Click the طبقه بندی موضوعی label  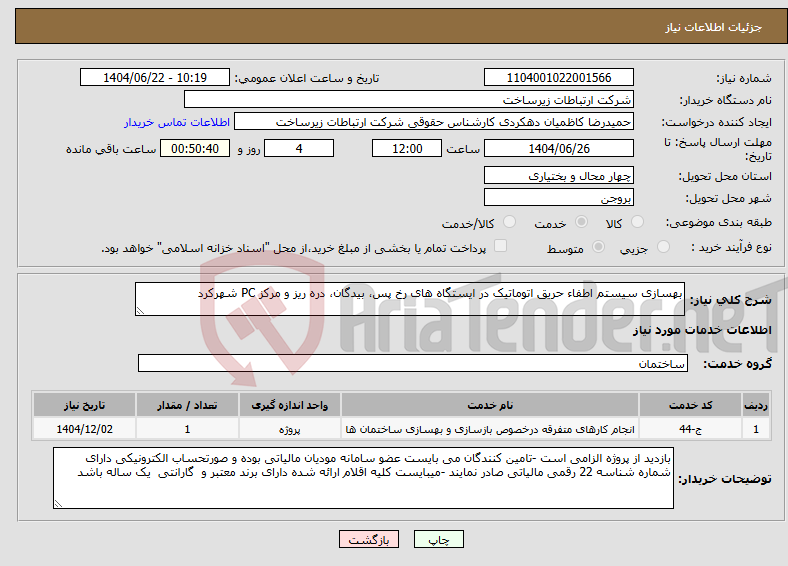[x=719, y=223]
